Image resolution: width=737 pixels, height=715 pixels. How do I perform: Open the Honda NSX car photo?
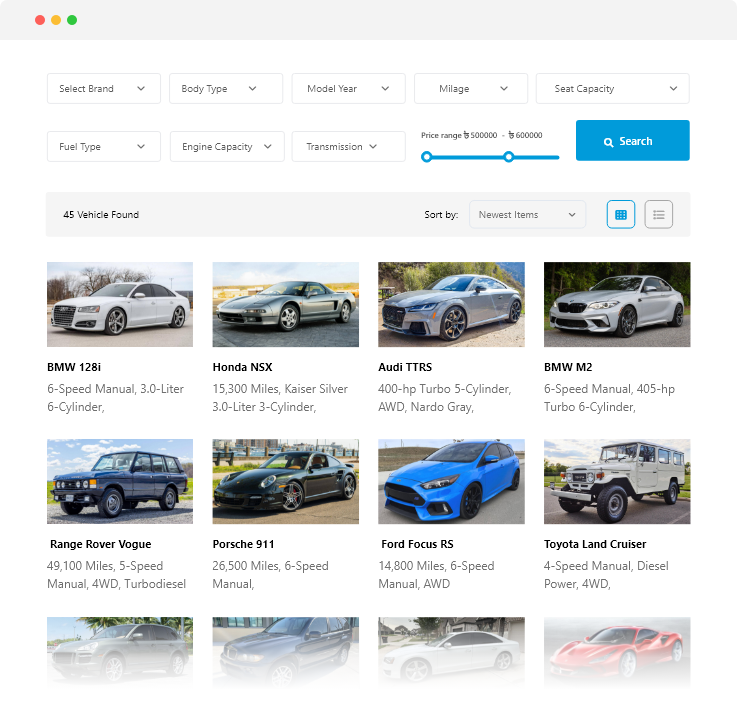click(x=286, y=304)
